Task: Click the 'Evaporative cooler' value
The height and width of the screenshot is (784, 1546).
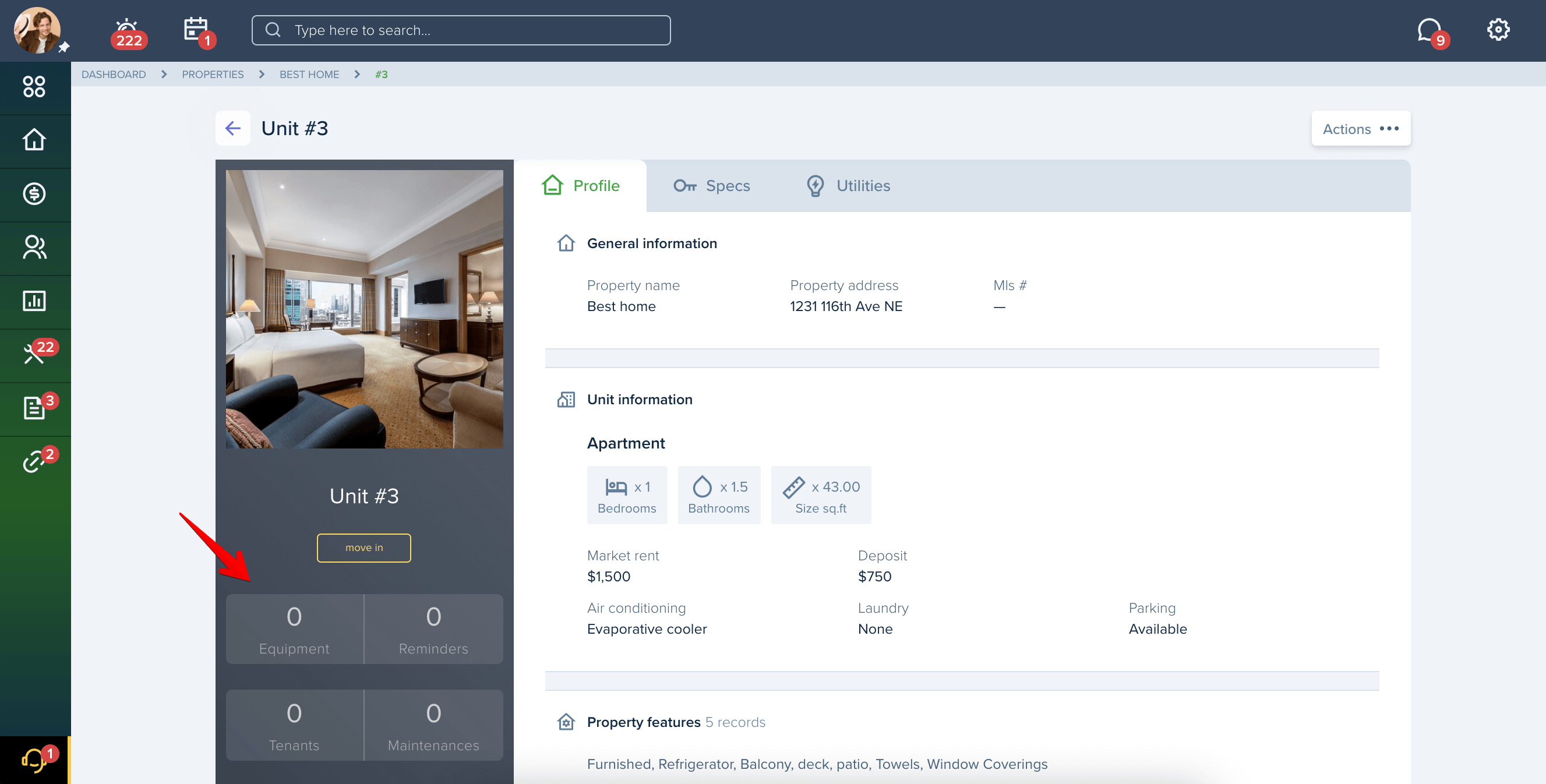Action: coord(647,628)
